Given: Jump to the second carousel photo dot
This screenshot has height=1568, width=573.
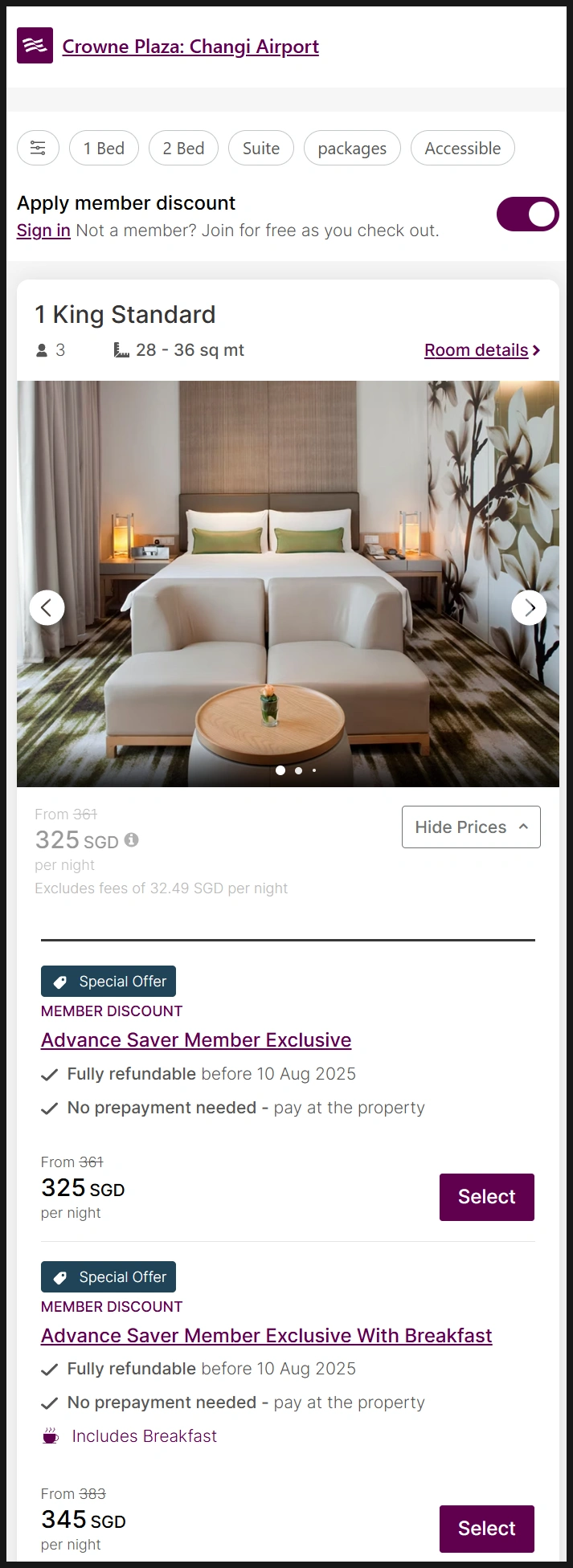Looking at the screenshot, I should coord(298,770).
